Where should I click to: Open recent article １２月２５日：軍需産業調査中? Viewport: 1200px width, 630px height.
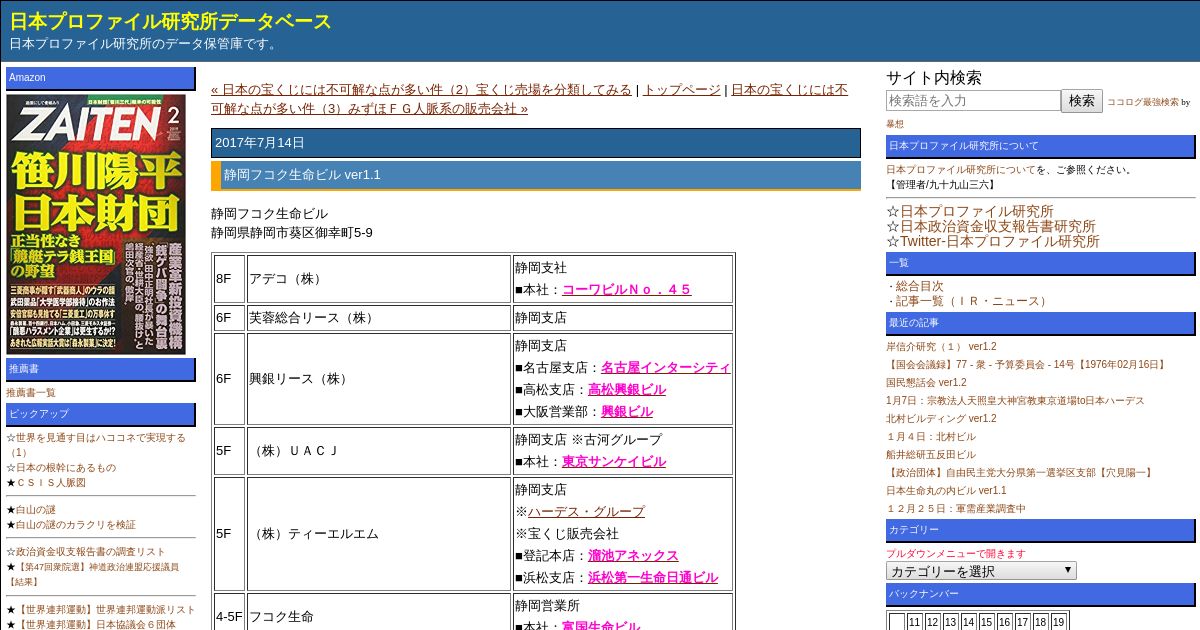pyautogui.click(x=956, y=509)
